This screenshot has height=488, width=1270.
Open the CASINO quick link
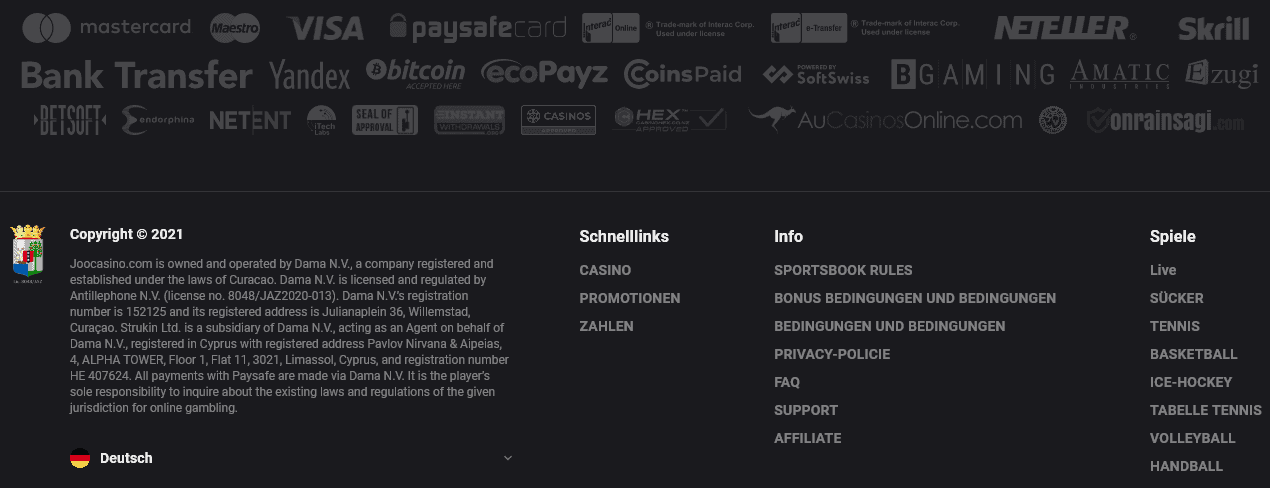click(605, 270)
